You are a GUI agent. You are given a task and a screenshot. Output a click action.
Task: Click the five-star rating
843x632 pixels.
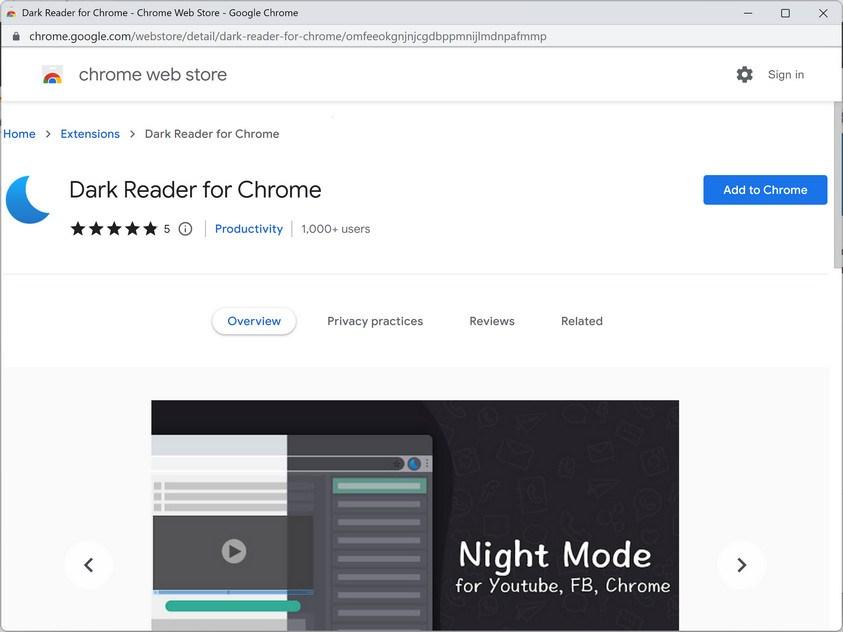114,229
